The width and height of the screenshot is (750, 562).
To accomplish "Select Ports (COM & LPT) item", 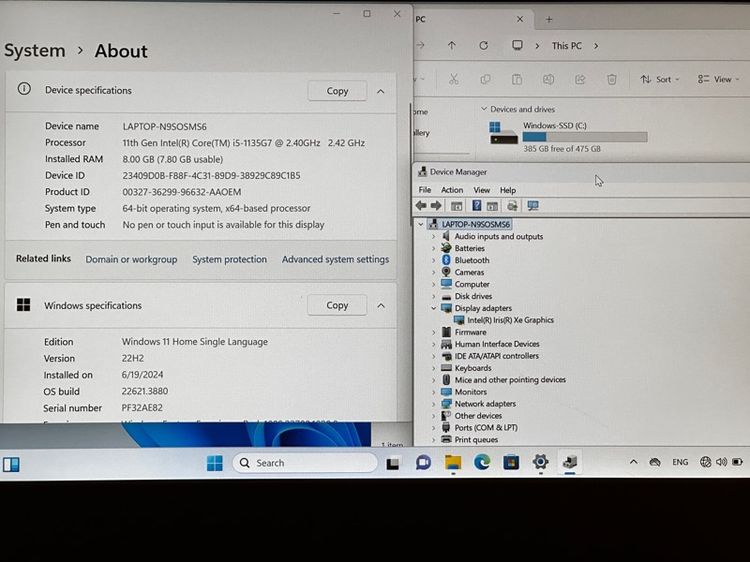I will [x=486, y=428].
